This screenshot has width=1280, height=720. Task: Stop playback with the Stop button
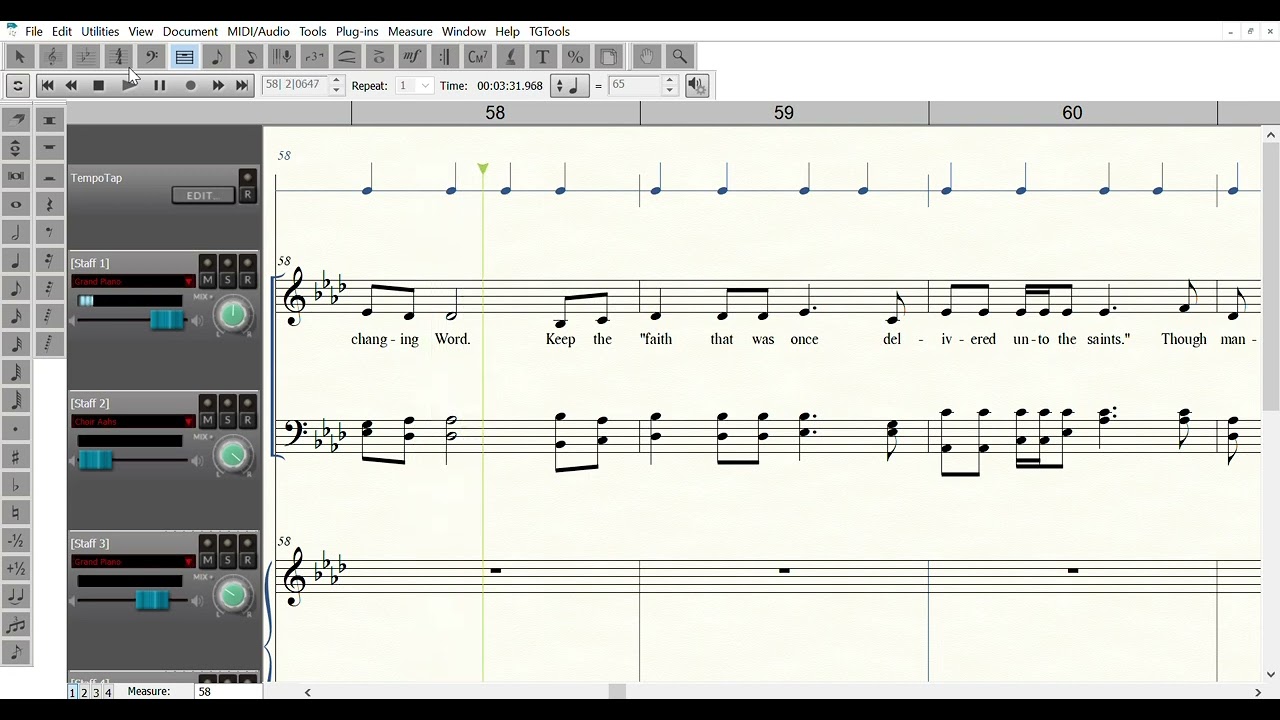click(99, 86)
